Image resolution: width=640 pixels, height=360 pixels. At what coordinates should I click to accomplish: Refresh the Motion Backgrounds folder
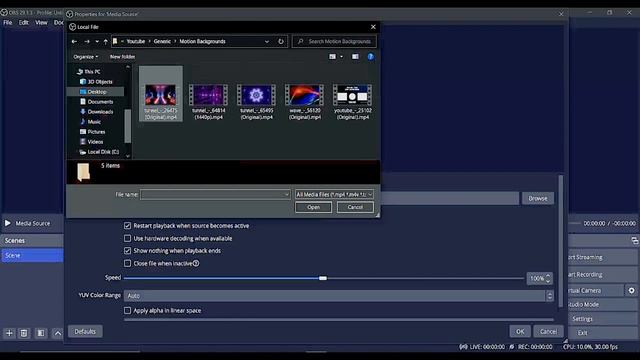pos(281,41)
